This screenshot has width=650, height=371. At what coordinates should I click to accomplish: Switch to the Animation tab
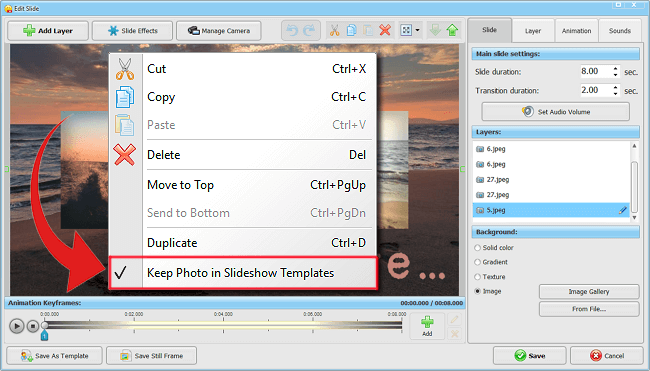577,31
